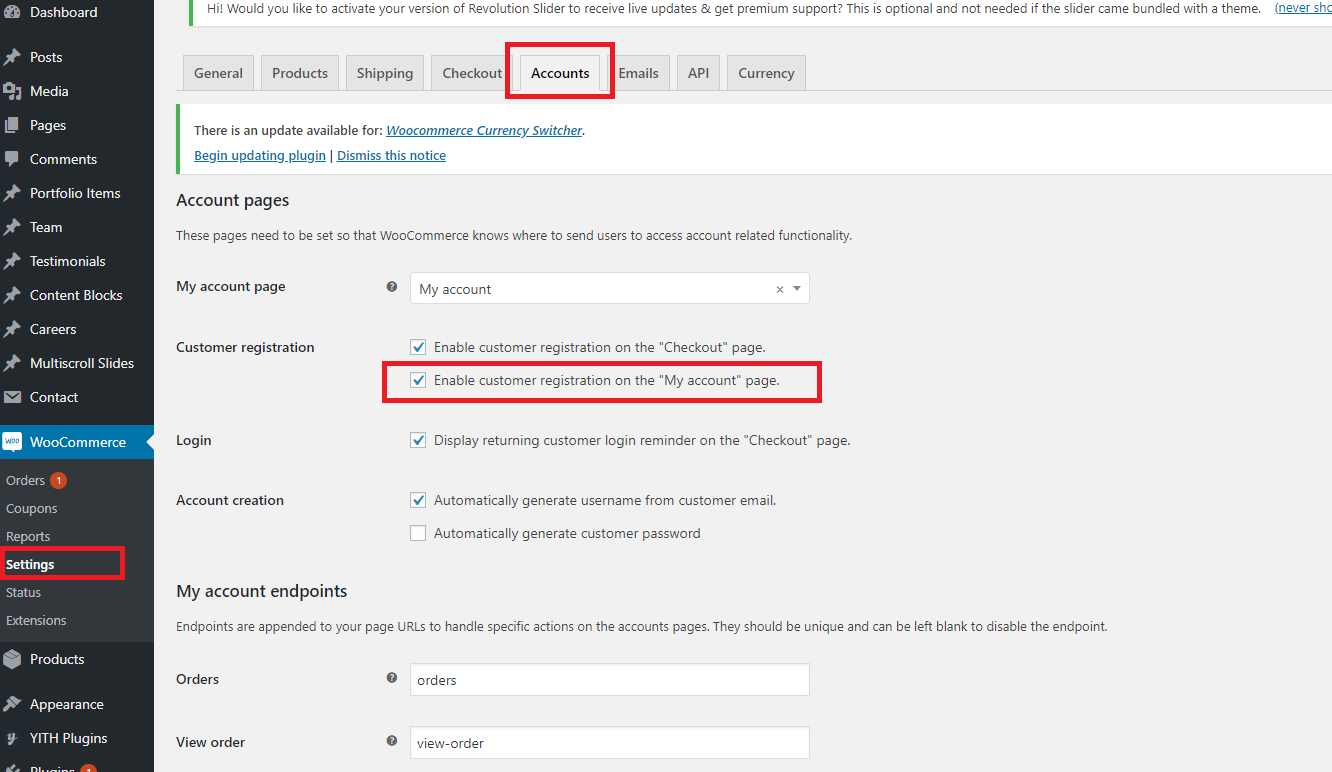The image size is (1332, 772).
Task: Clear My account selection with the x
Action: coord(780,289)
